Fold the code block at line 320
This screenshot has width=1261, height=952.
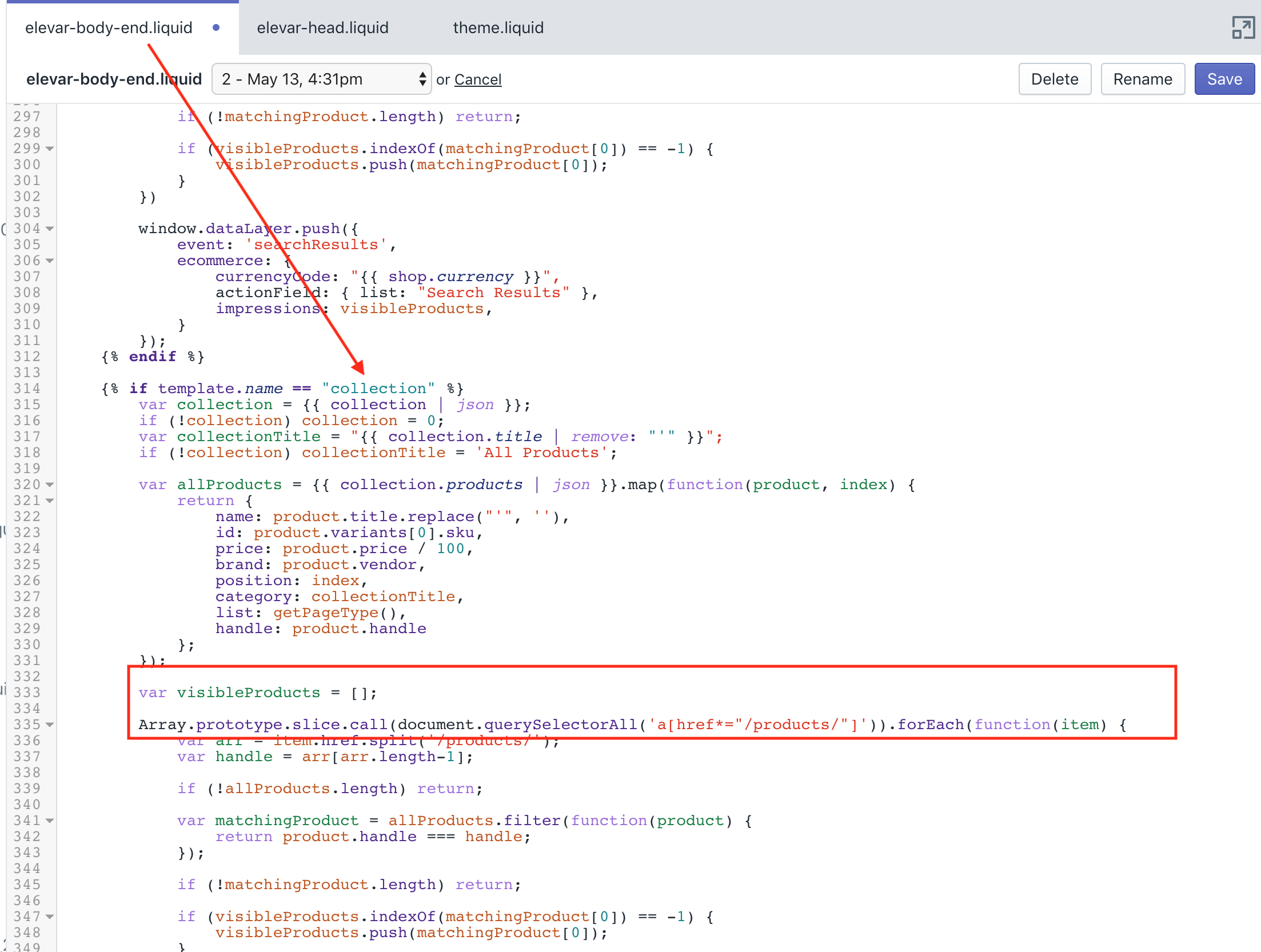(50, 485)
